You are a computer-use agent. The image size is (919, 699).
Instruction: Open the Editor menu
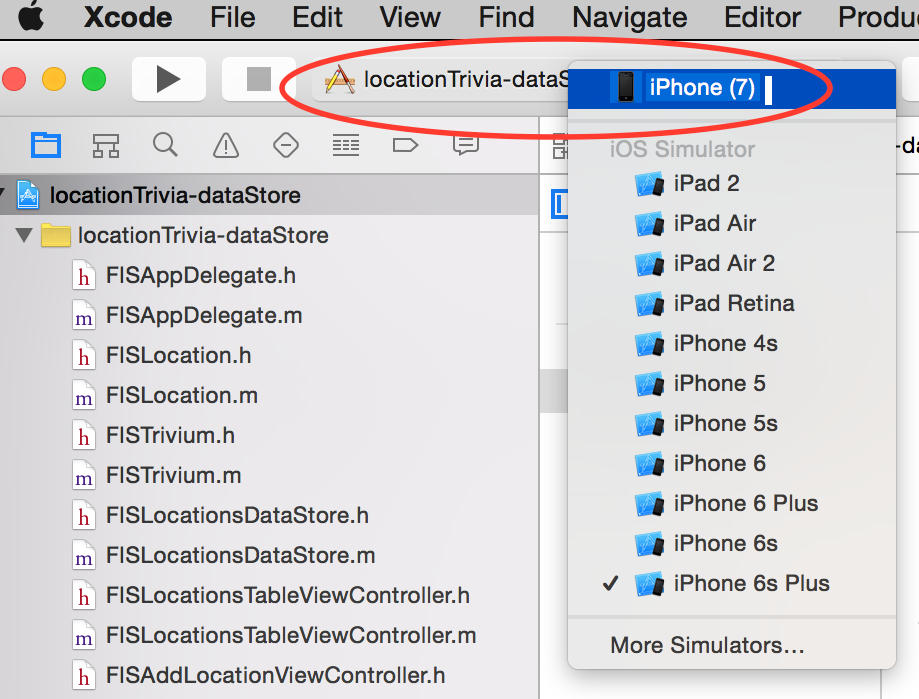(762, 17)
